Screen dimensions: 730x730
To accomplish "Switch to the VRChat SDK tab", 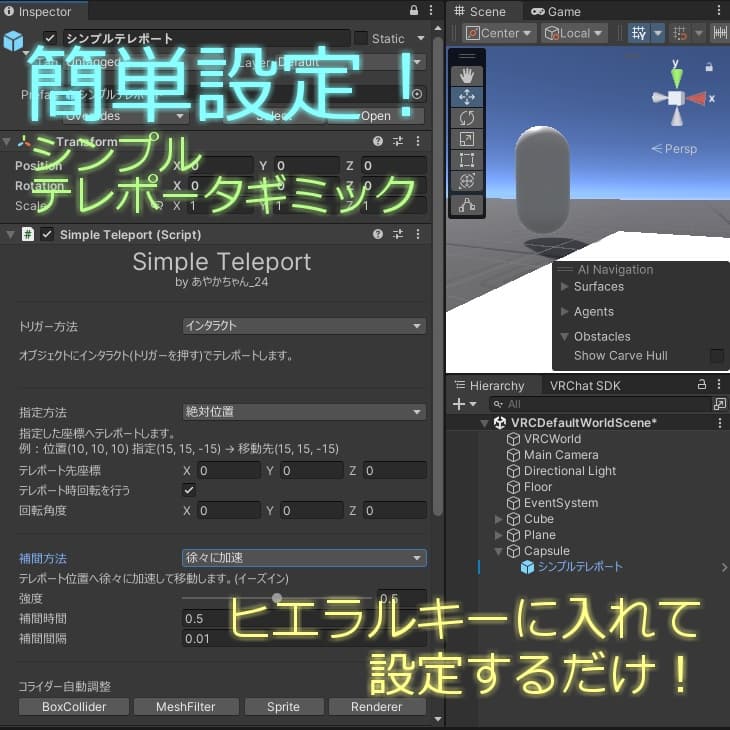I will [585, 385].
